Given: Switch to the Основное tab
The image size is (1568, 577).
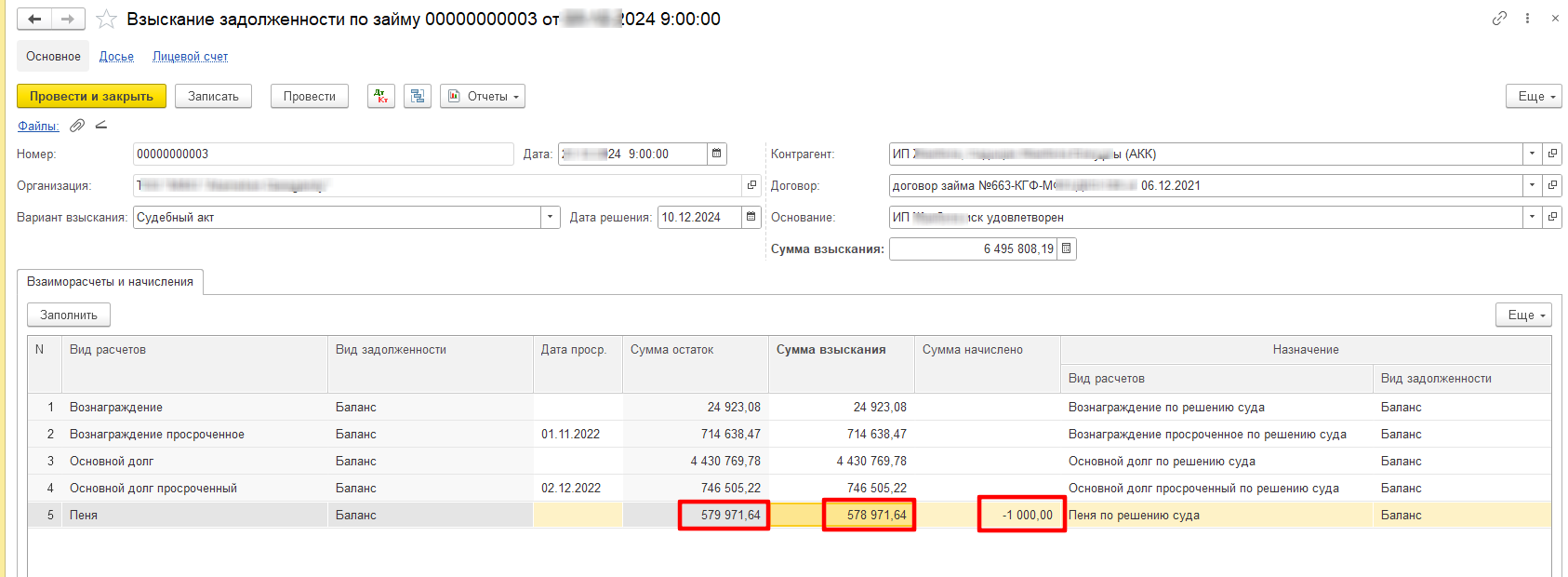Looking at the screenshot, I should click(53, 56).
